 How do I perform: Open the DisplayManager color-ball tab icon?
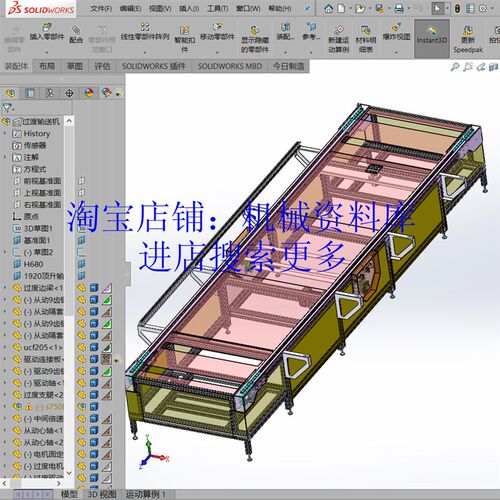pyautogui.click(x=89, y=93)
